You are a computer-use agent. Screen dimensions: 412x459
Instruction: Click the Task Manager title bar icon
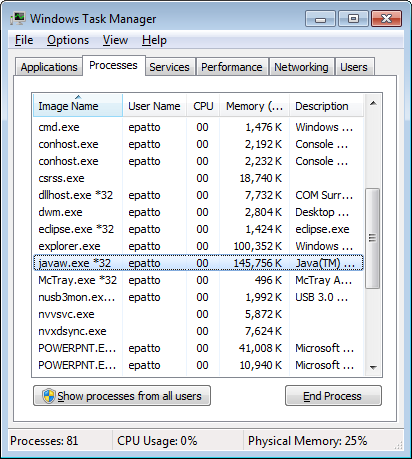[18, 19]
